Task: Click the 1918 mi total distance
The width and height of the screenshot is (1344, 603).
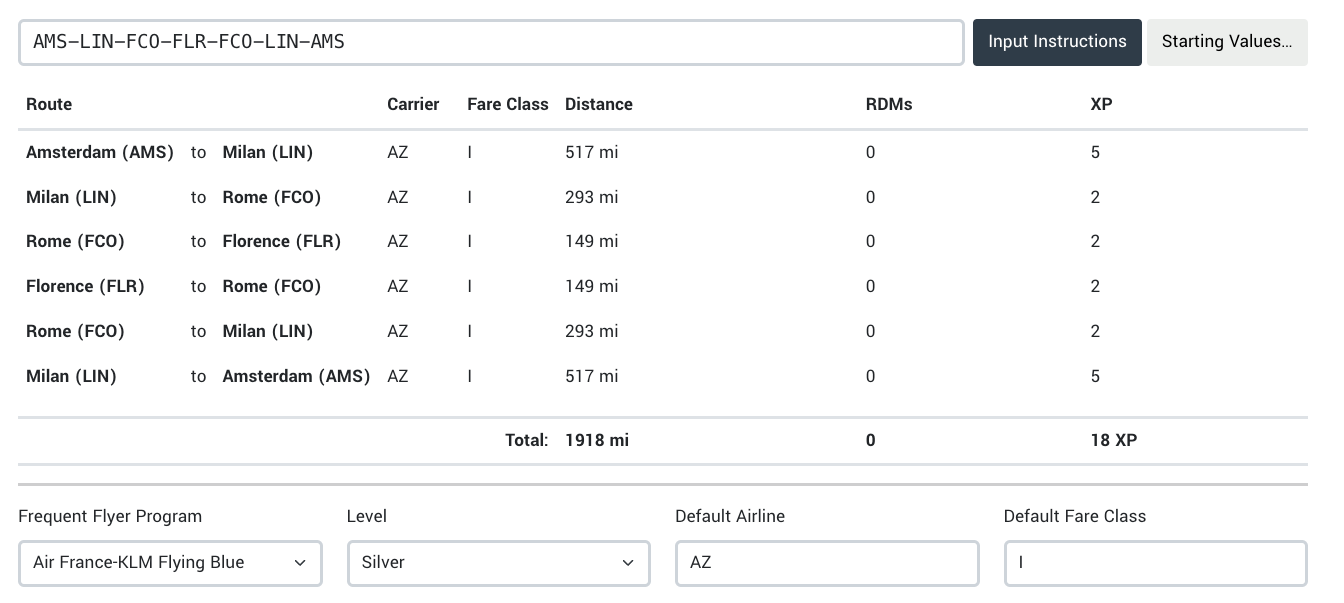Action: point(596,440)
